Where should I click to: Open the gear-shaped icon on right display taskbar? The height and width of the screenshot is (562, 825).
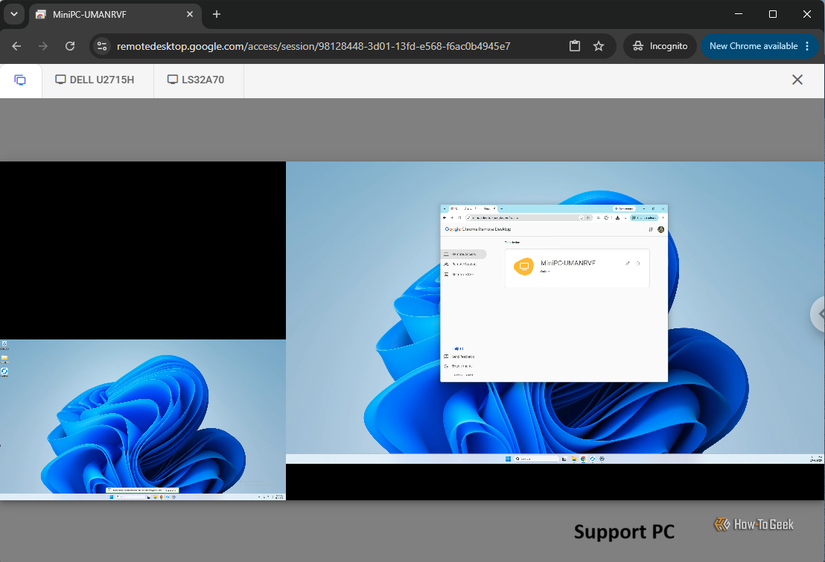point(602,459)
